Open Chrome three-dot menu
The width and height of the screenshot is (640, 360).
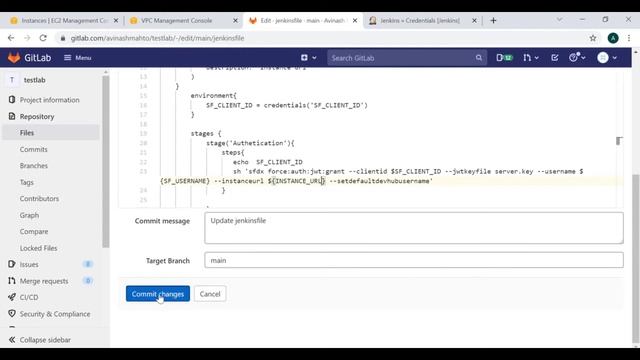coord(629,38)
